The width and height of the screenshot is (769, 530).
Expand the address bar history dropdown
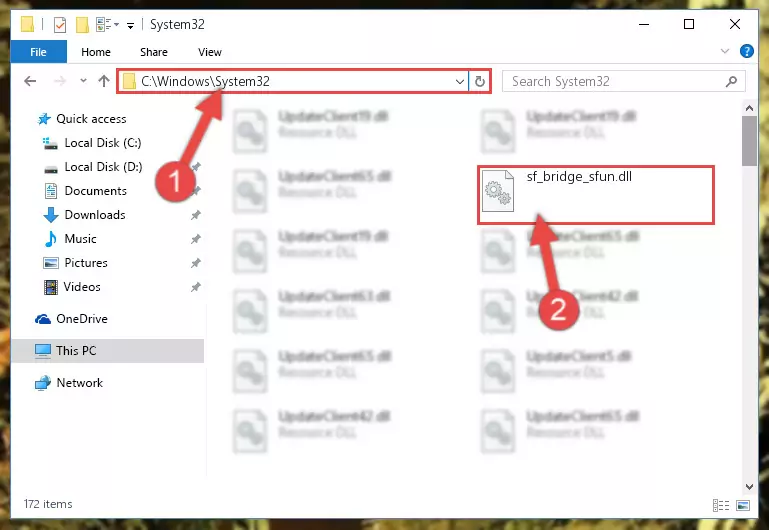pos(460,81)
